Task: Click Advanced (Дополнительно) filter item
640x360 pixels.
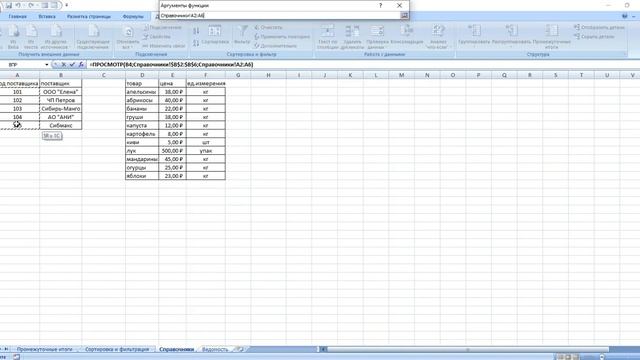Action: click(x=276, y=46)
